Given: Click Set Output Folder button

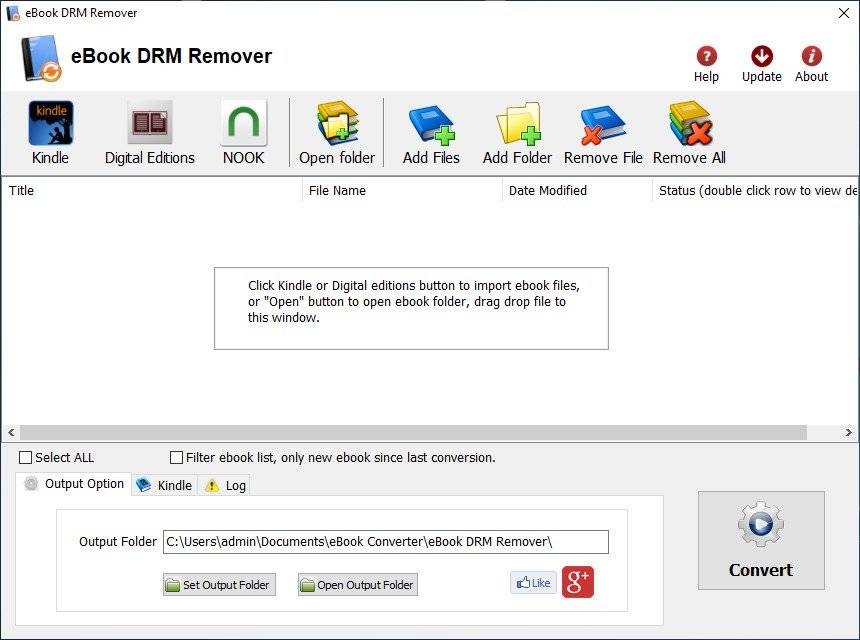Looking at the screenshot, I should coord(219,585).
